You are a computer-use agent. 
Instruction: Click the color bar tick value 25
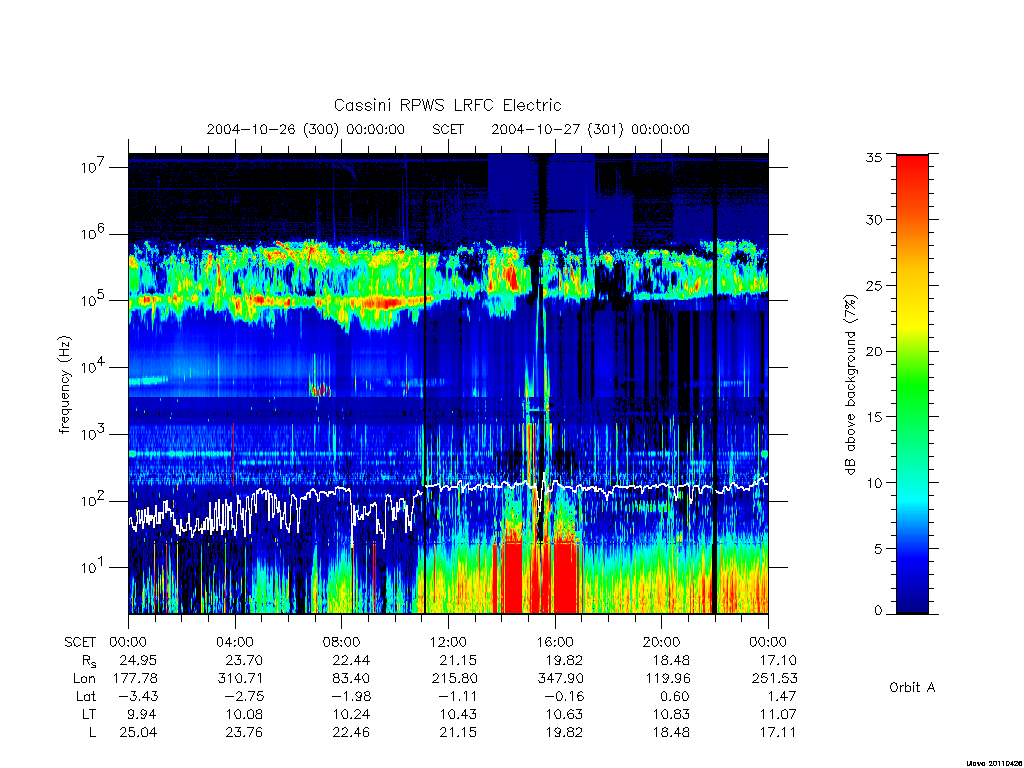tap(873, 285)
